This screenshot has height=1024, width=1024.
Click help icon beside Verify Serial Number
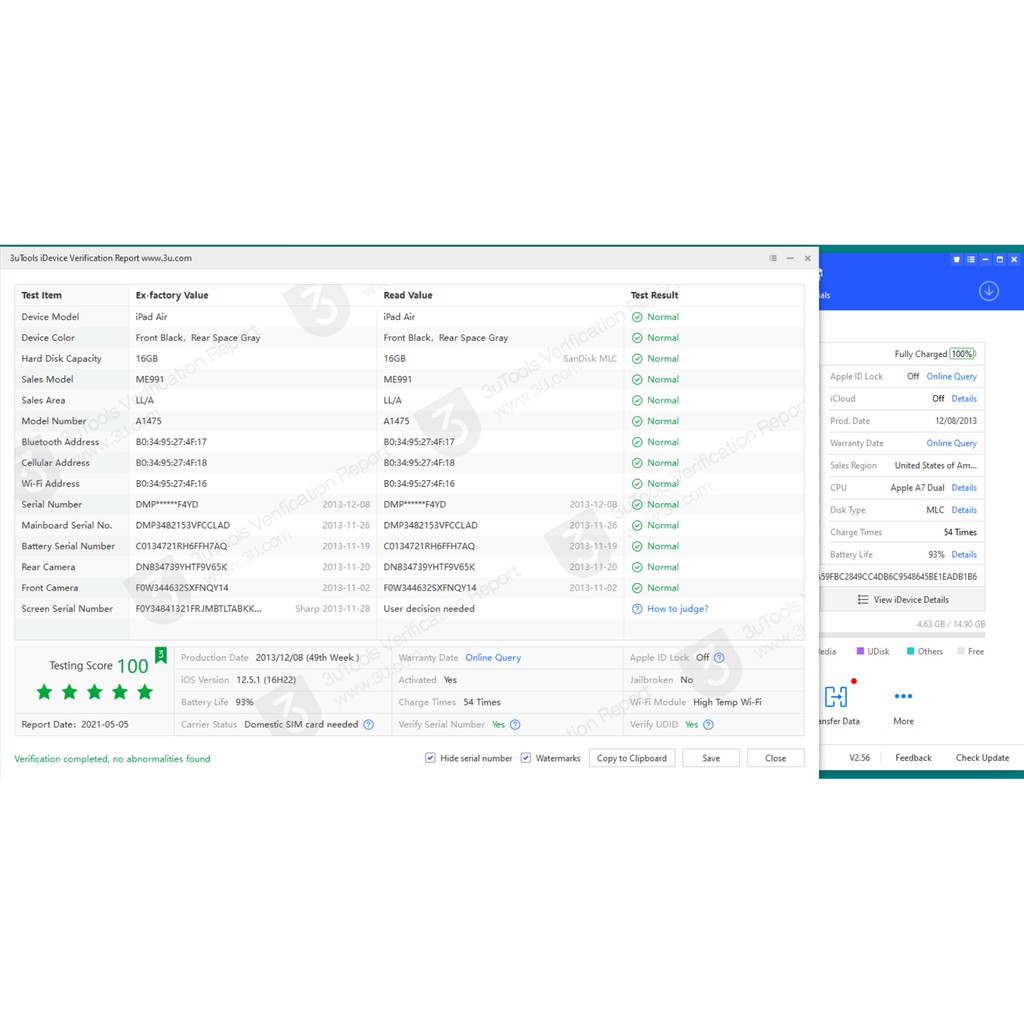[x=515, y=725]
